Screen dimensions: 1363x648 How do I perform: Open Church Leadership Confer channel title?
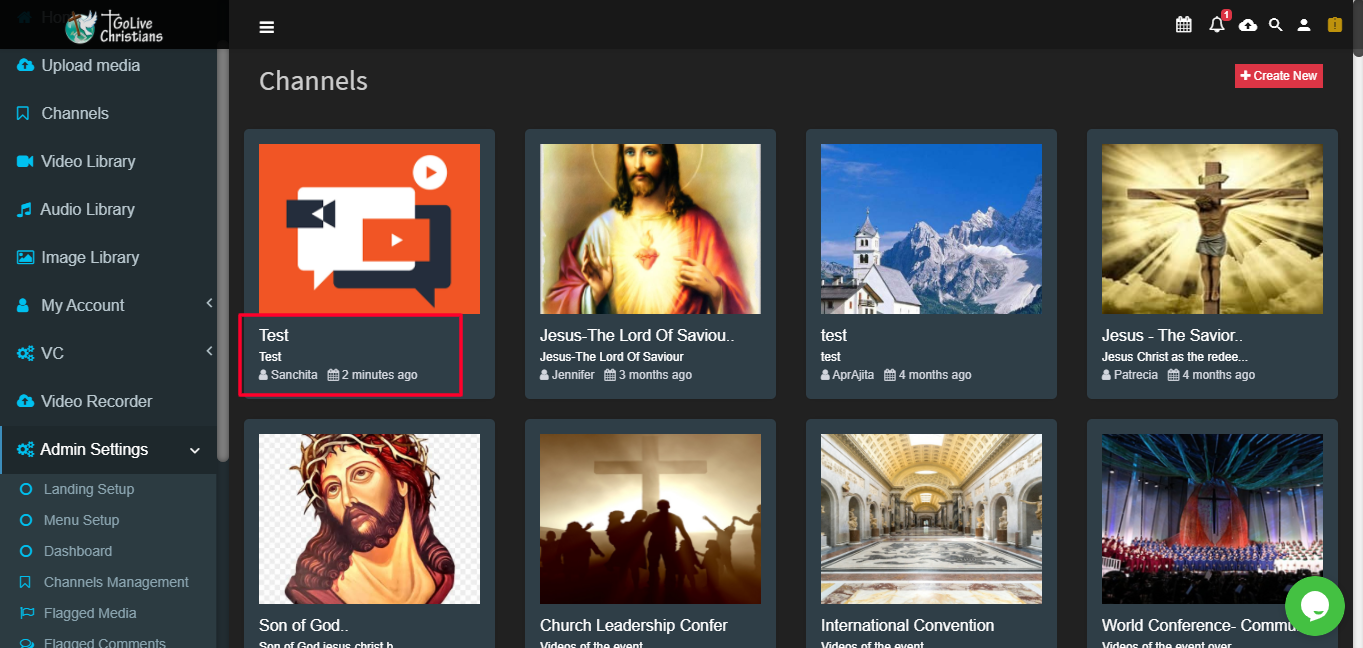click(x=634, y=625)
